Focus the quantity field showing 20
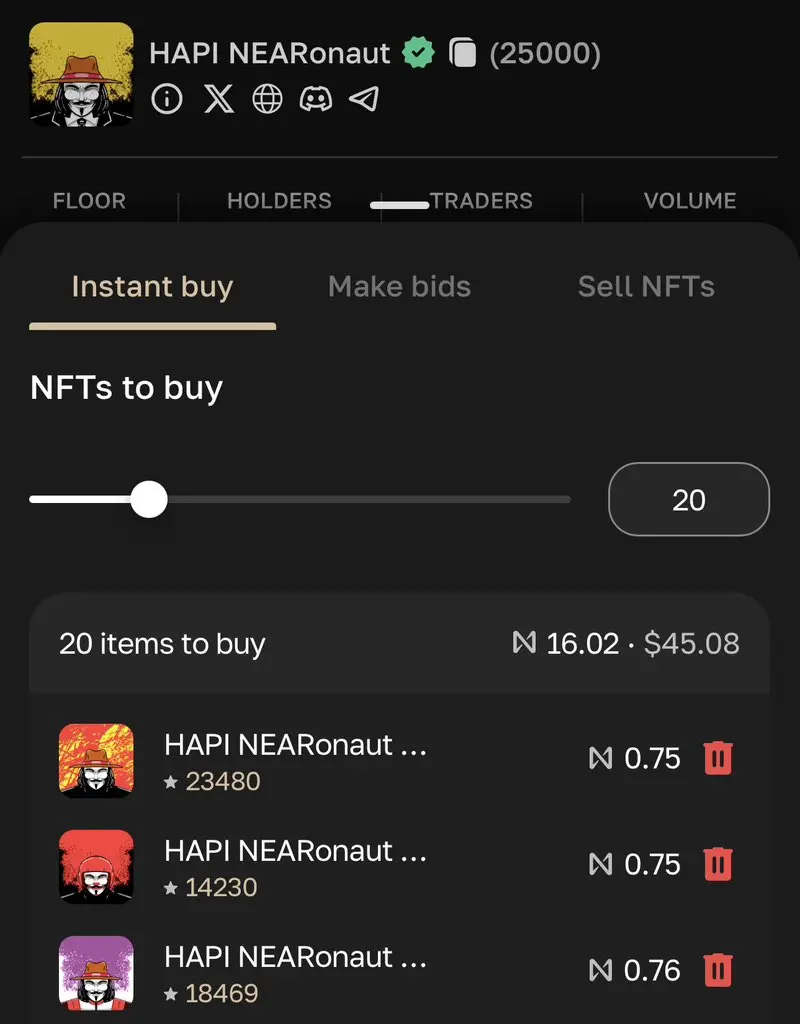The width and height of the screenshot is (800, 1024). tap(689, 500)
